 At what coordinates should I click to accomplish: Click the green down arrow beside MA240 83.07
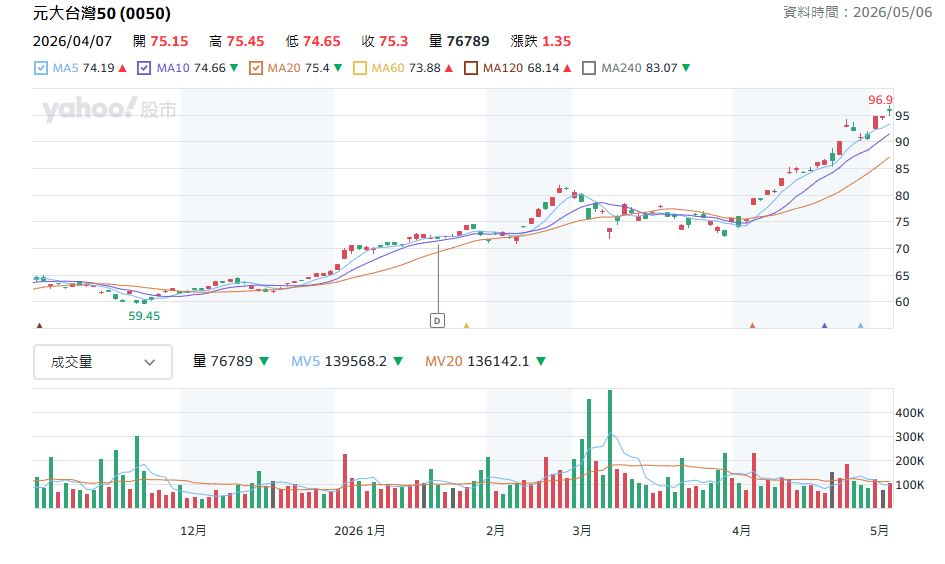click(686, 68)
